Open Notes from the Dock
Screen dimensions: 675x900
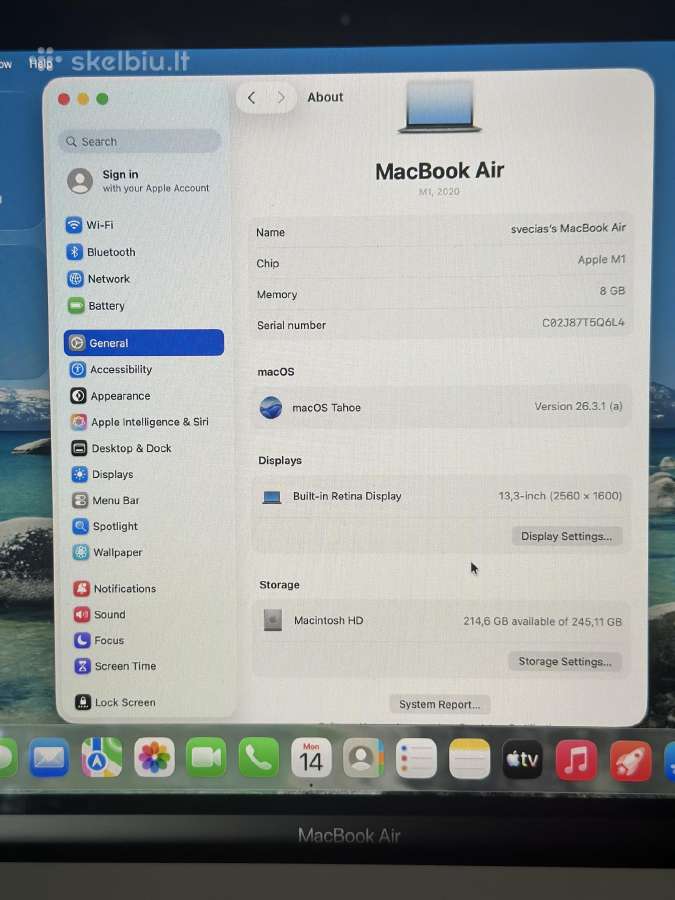tap(470, 758)
